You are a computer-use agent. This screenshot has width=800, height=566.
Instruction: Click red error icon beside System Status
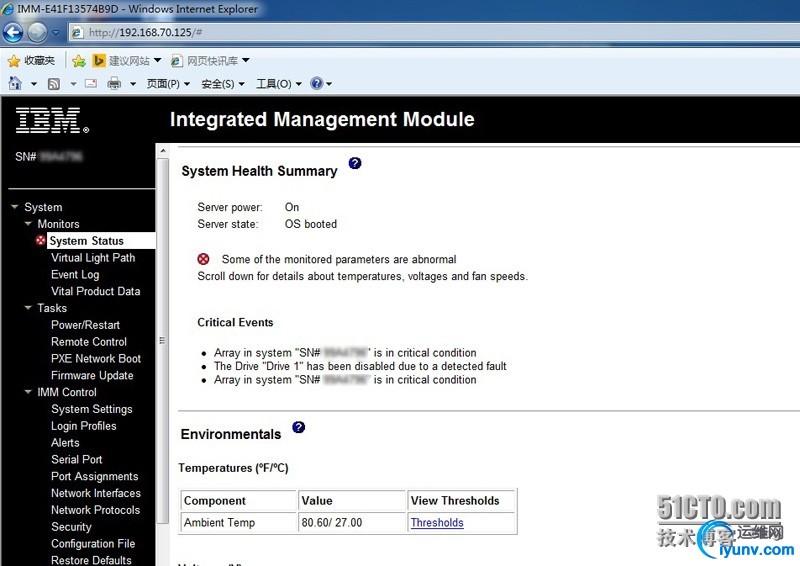(x=40, y=240)
